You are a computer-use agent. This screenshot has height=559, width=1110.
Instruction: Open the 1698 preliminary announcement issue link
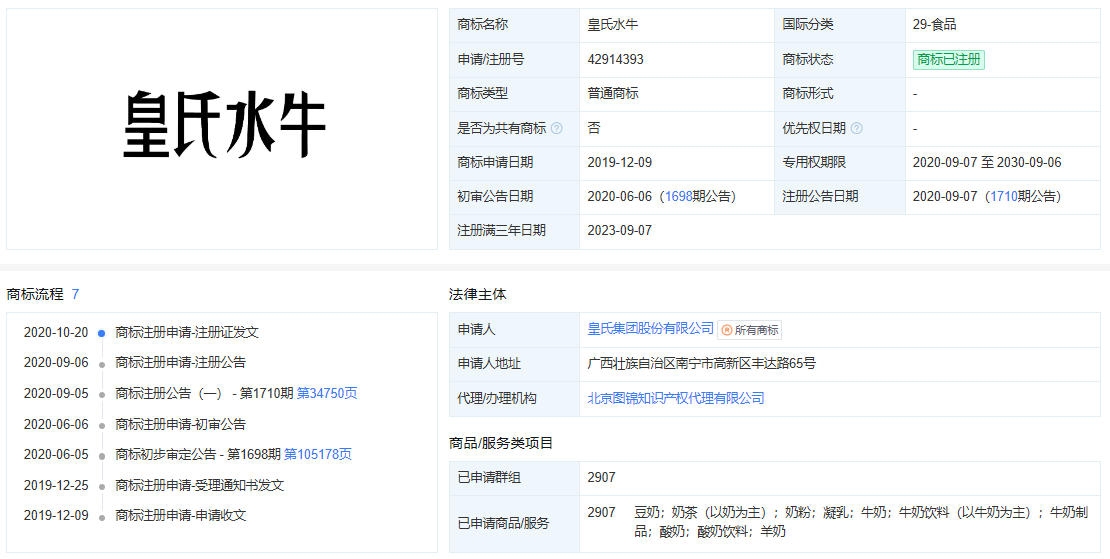[x=678, y=196]
